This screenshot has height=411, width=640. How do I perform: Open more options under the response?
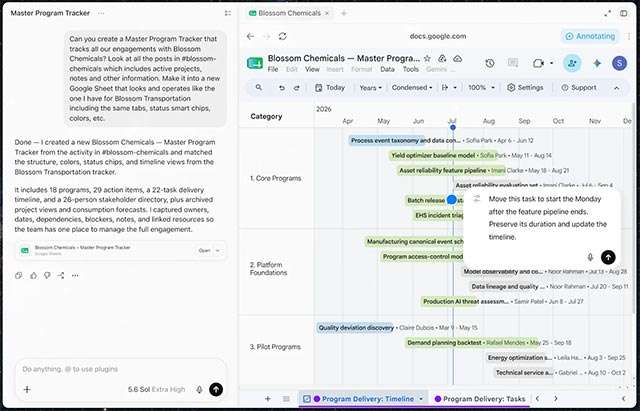point(75,275)
